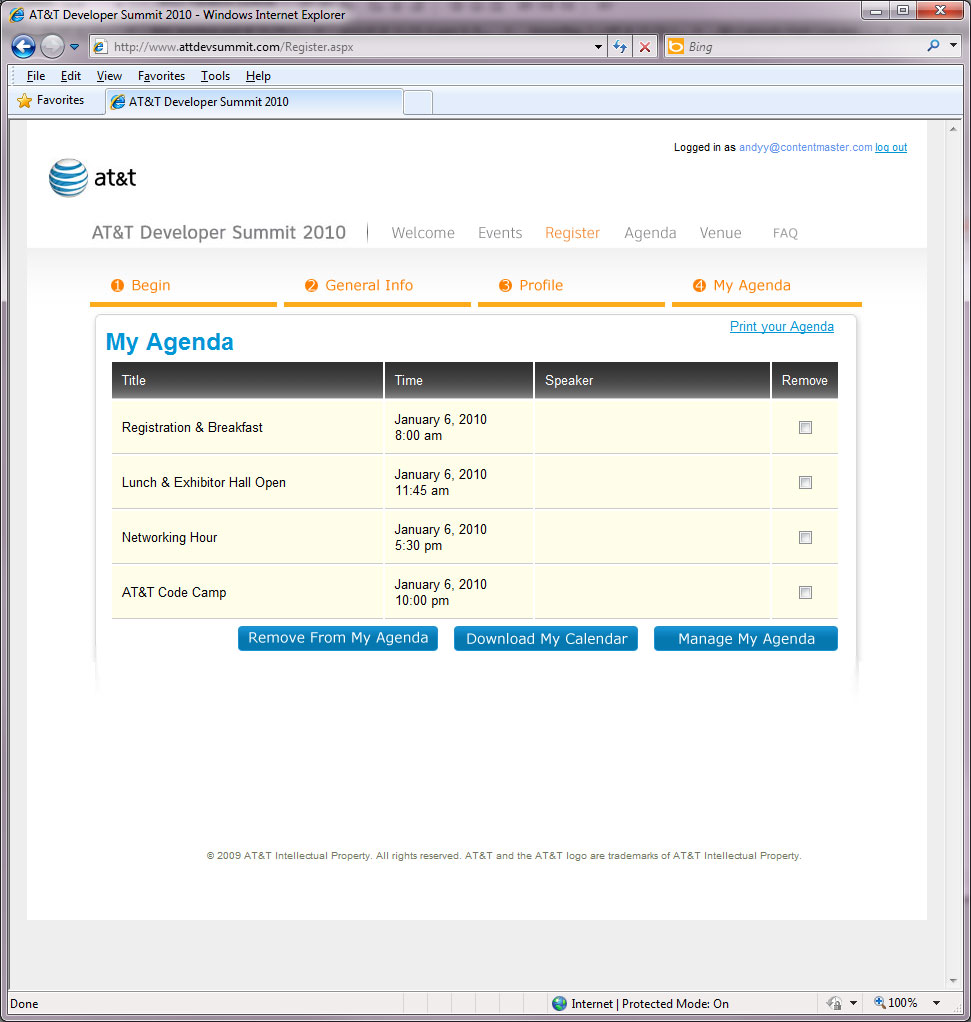Check Remove box for Lunch & Exhibitor Hall Open
The width and height of the screenshot is (971, 1022).
pyautogui.click(x=805, y=482)
